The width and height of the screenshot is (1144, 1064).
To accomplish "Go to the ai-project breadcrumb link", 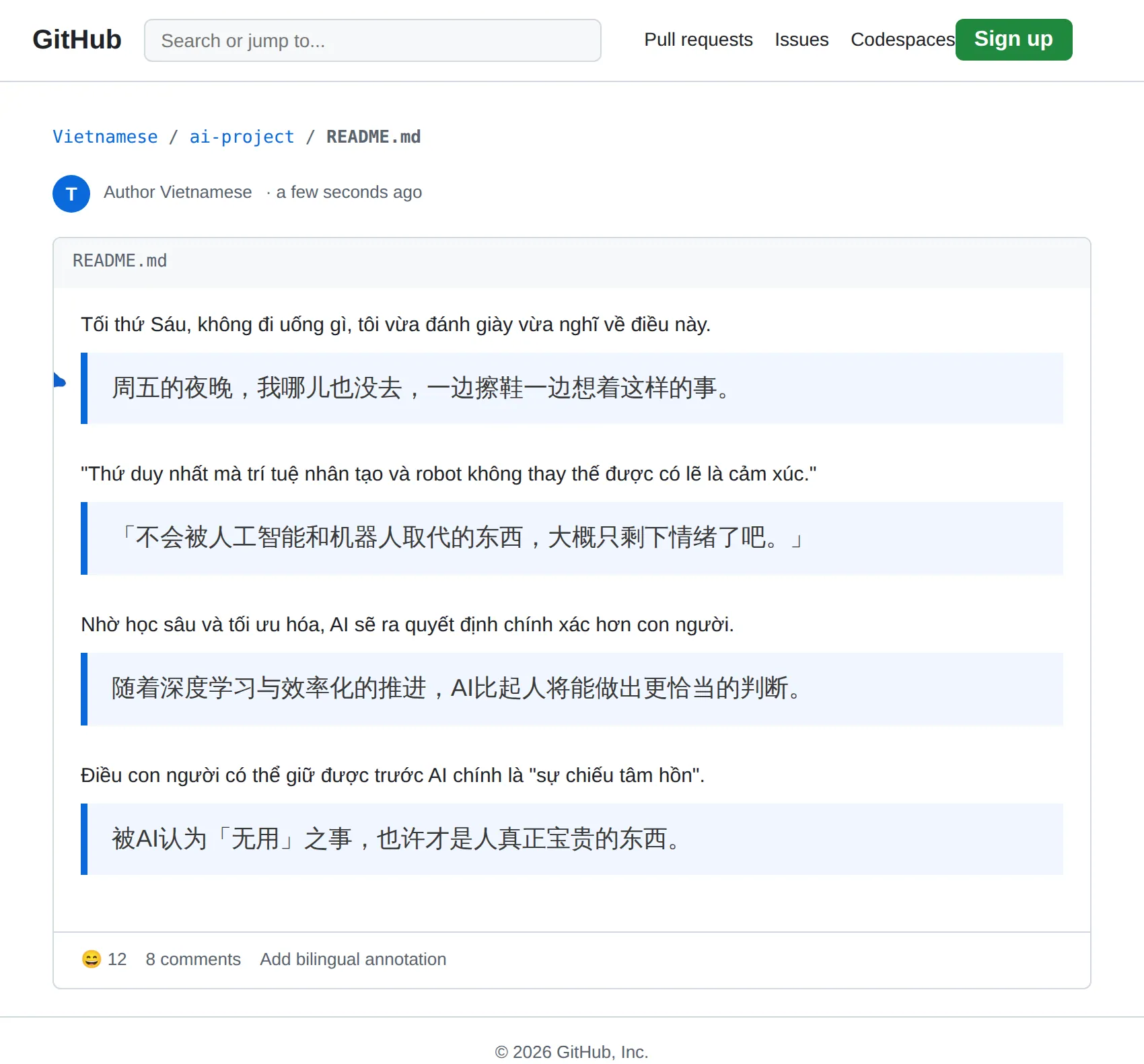I will click(x=242, y=137).
